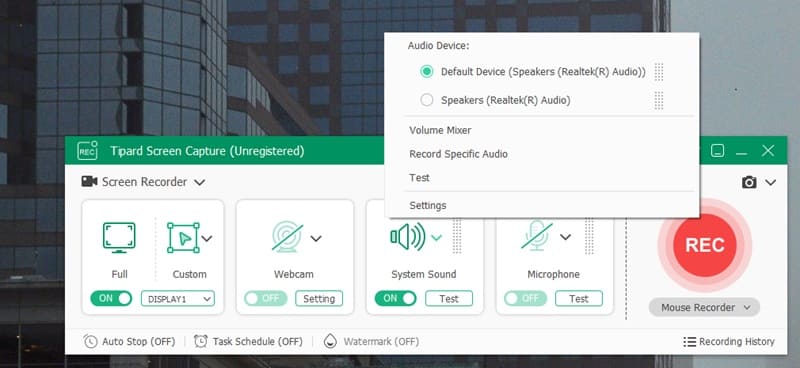
Task: Select Default Device (Speakers (Realtek(R) Audio)) radio
Action: click(x=427, y=72)
